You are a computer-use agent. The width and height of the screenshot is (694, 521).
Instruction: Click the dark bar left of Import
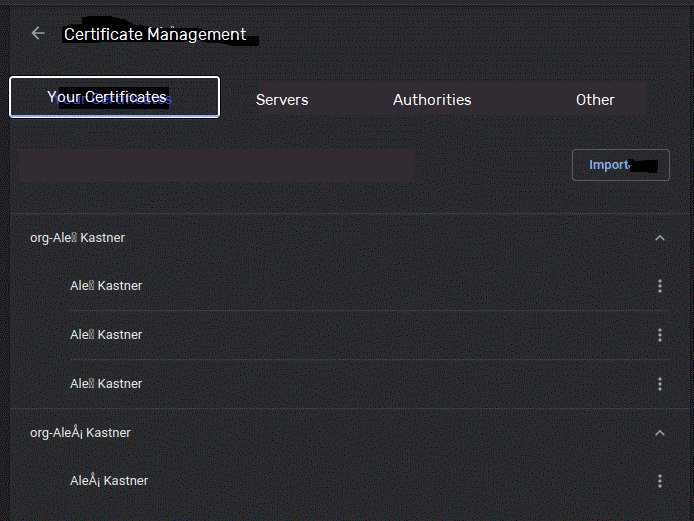(x=216, y=165)
